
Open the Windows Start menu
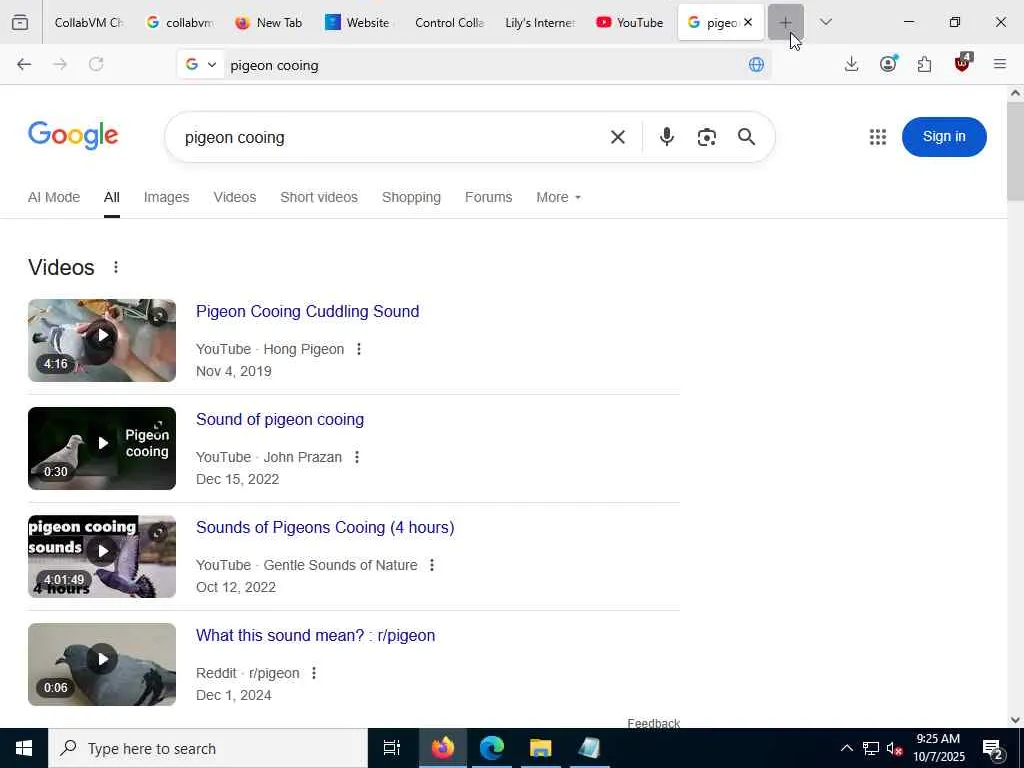click(x=24, y=748)
